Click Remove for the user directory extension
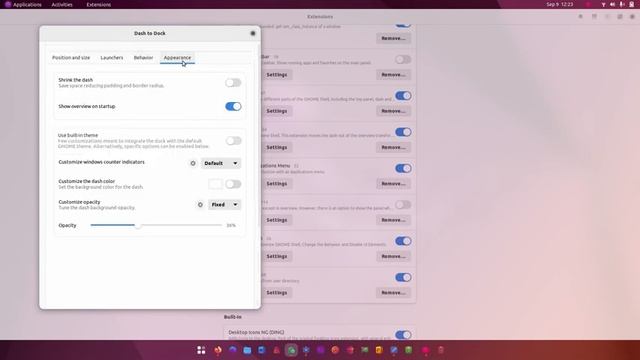Image resolution: width=640 pixels, height=360 pixels. click(393, 293)
